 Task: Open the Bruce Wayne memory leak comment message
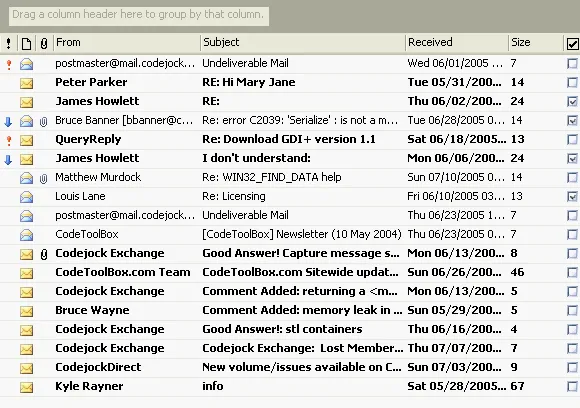click(x=290, y=310)
